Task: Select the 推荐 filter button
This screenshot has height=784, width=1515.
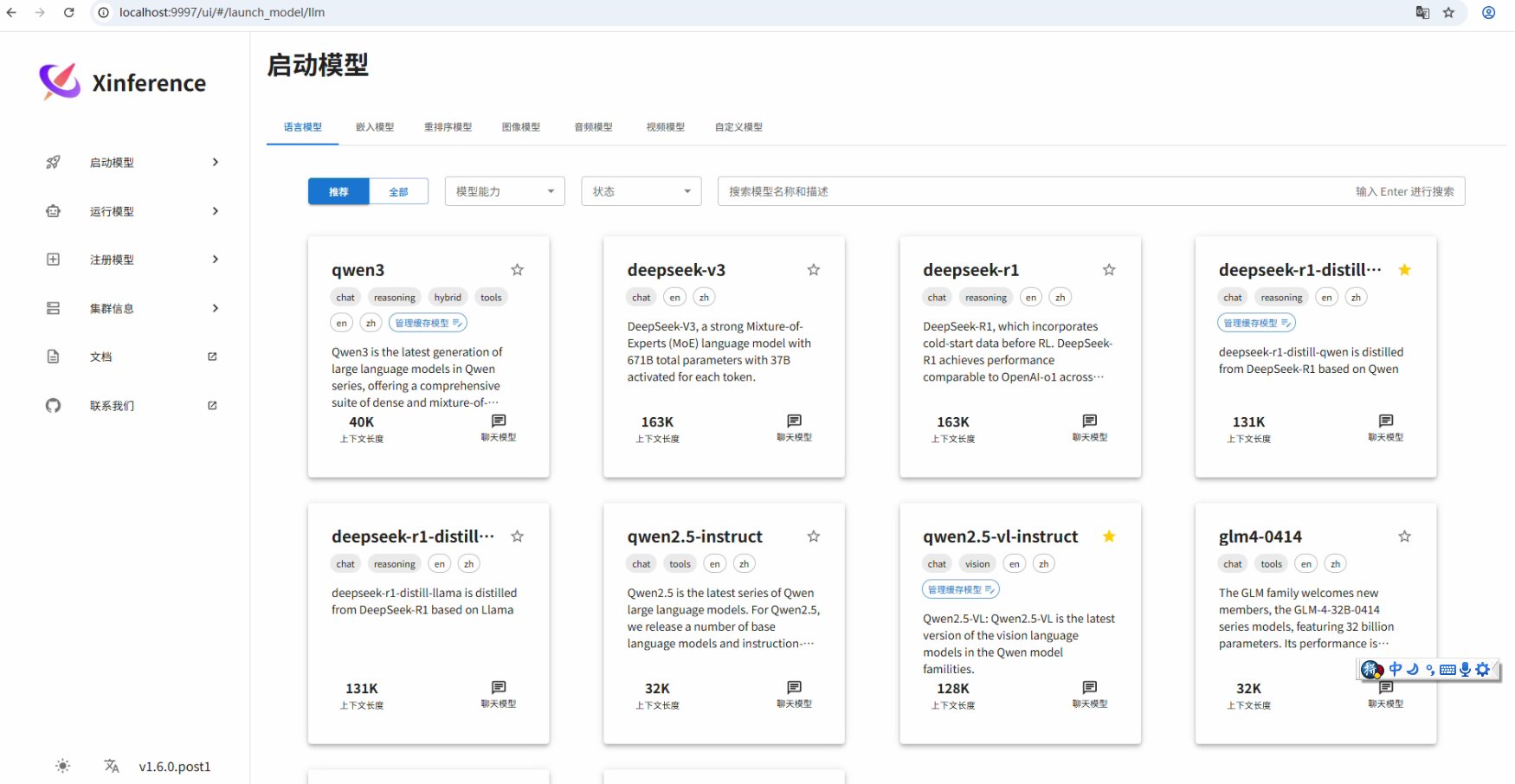Action: [338, 191]
